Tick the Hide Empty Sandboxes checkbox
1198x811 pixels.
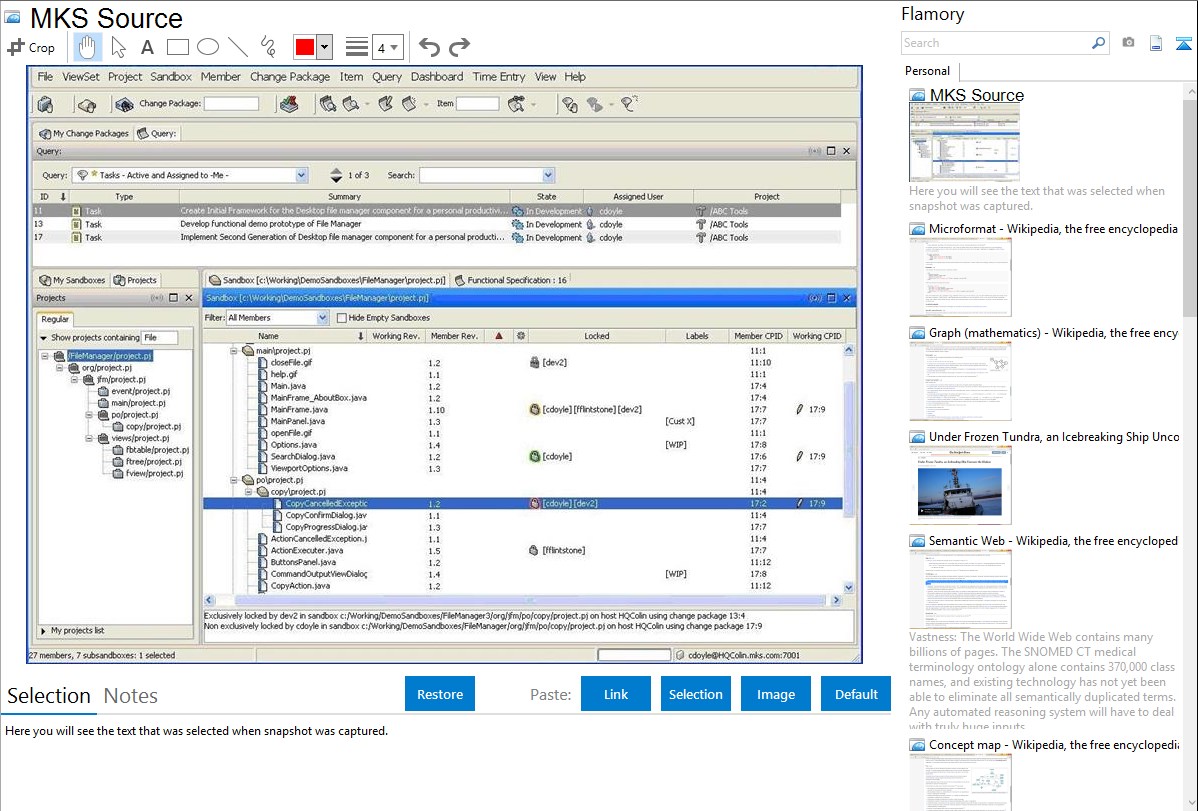341,318
